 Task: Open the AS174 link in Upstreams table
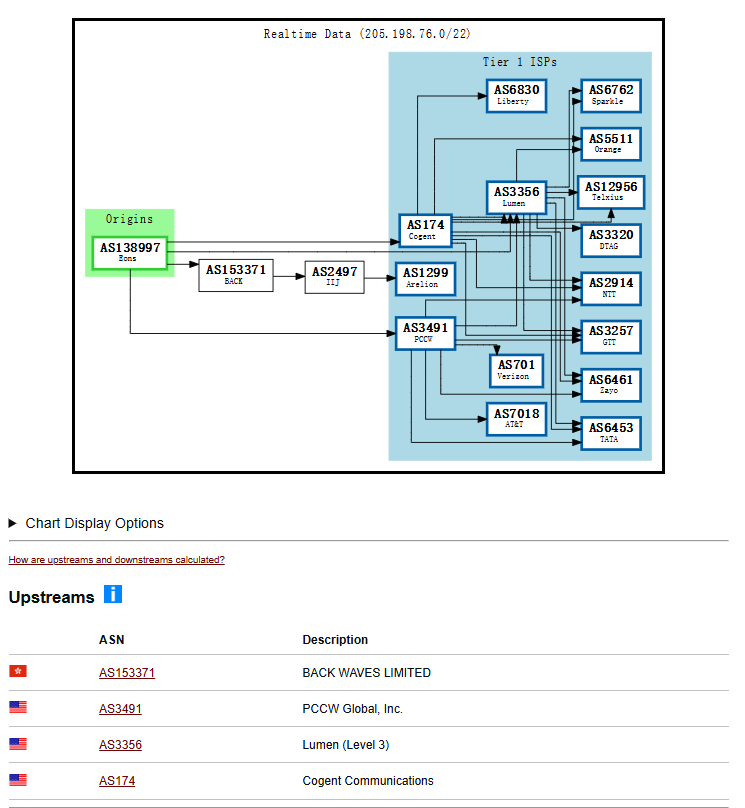[x=117, y=781]
